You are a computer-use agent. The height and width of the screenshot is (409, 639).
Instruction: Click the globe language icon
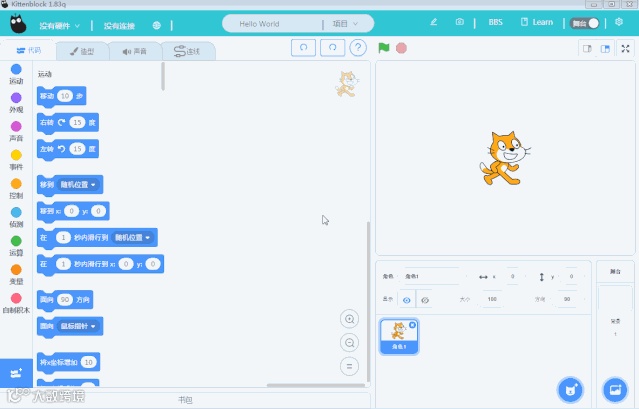click(156, 25)
